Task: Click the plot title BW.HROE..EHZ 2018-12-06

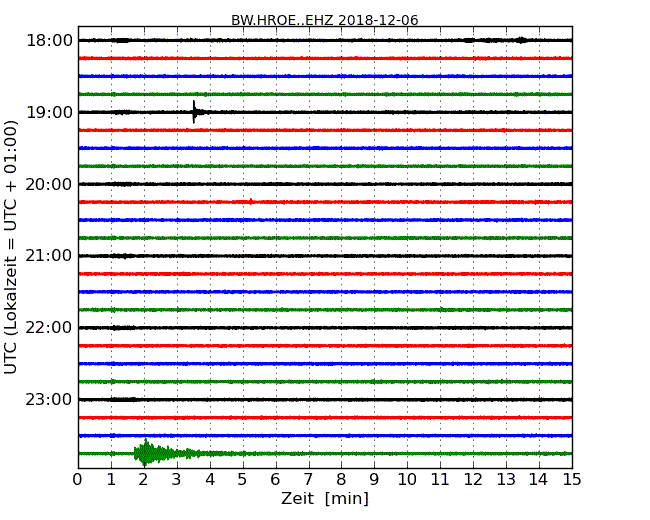Action: (325, 20)
